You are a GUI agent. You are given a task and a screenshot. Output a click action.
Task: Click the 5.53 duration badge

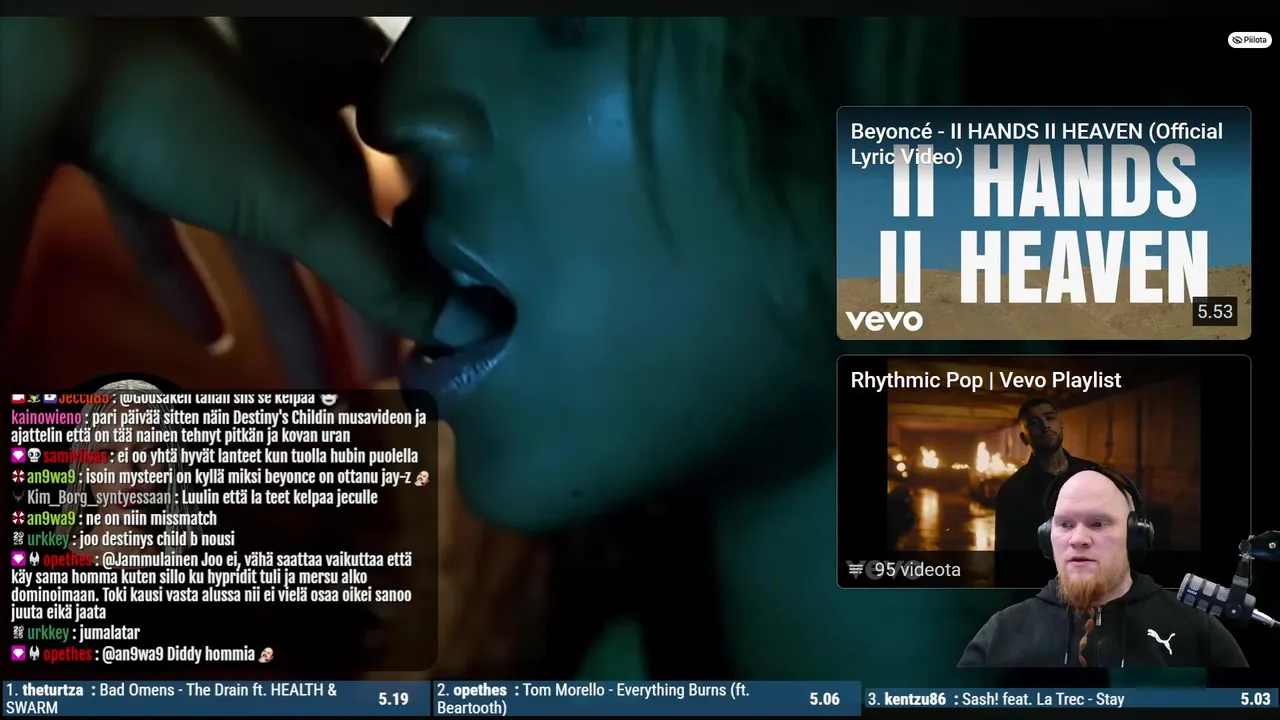coord(1215,311)
